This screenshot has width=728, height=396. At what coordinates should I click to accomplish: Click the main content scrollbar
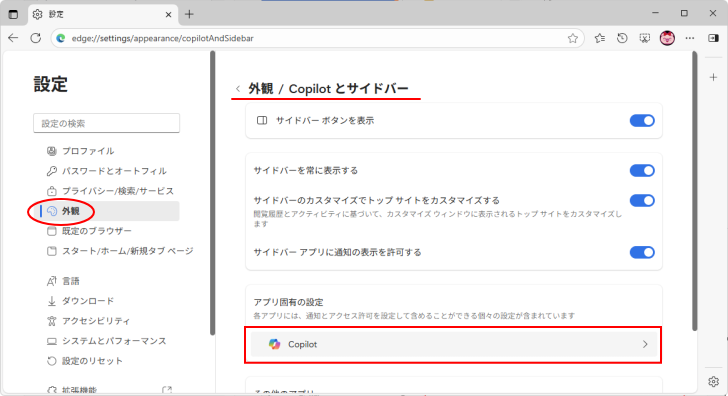point(695,191)
